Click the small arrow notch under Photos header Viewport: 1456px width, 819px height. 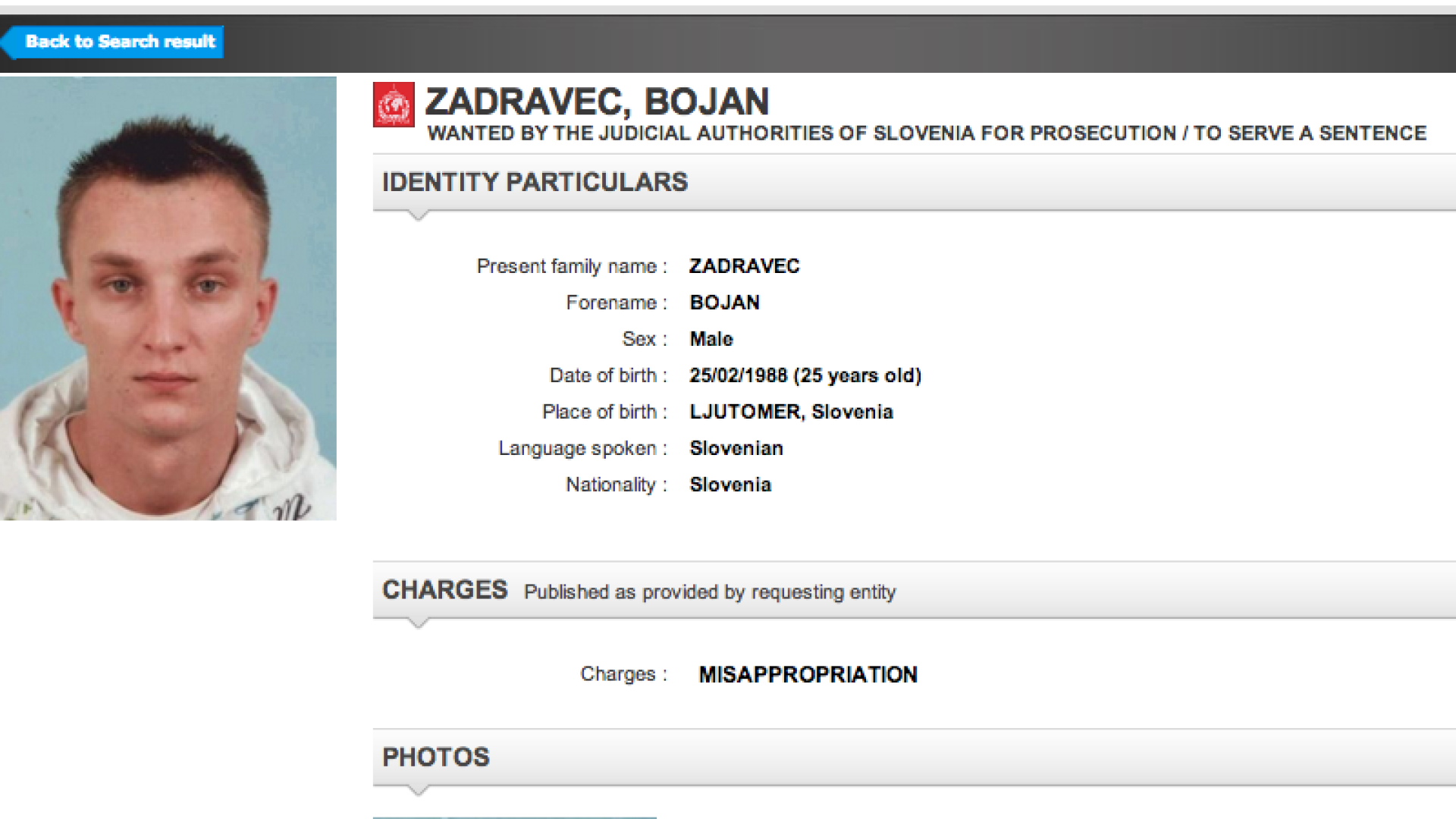[x=418, y=790]
